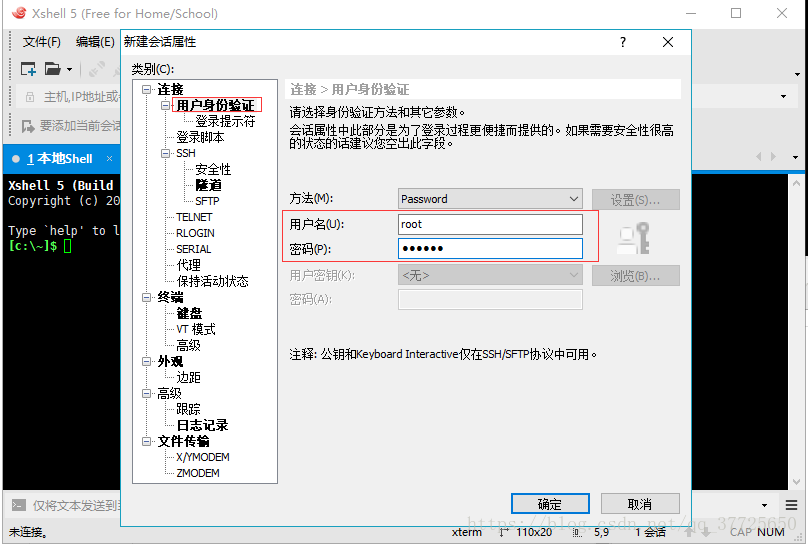808x544 pixels.
Task: Select 登录提示符 in the tree
Action: [x=225, y=122]
